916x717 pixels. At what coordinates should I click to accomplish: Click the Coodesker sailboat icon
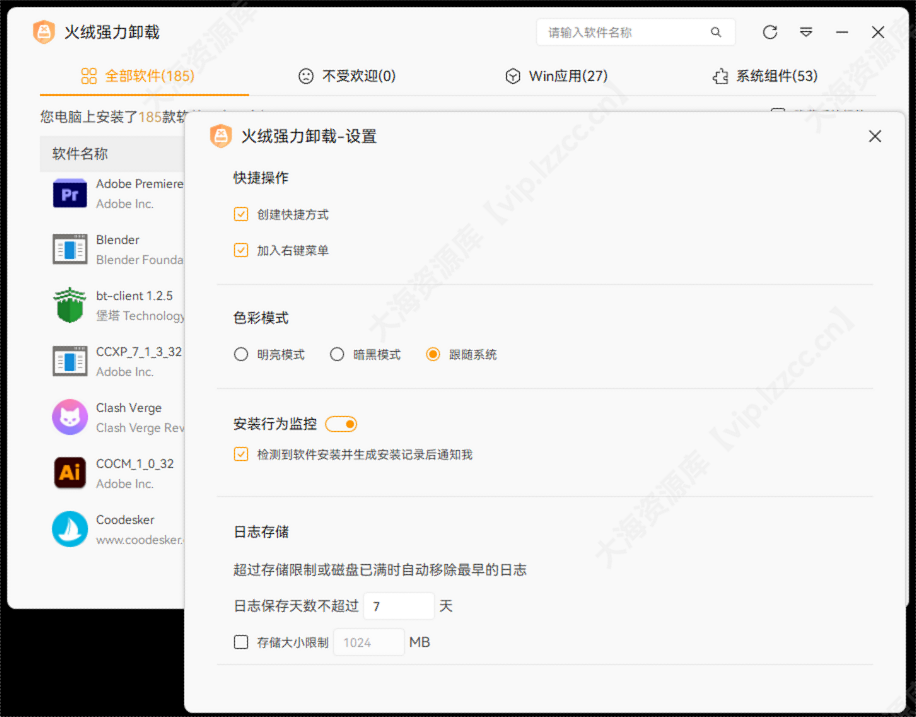tap(70, 529)
